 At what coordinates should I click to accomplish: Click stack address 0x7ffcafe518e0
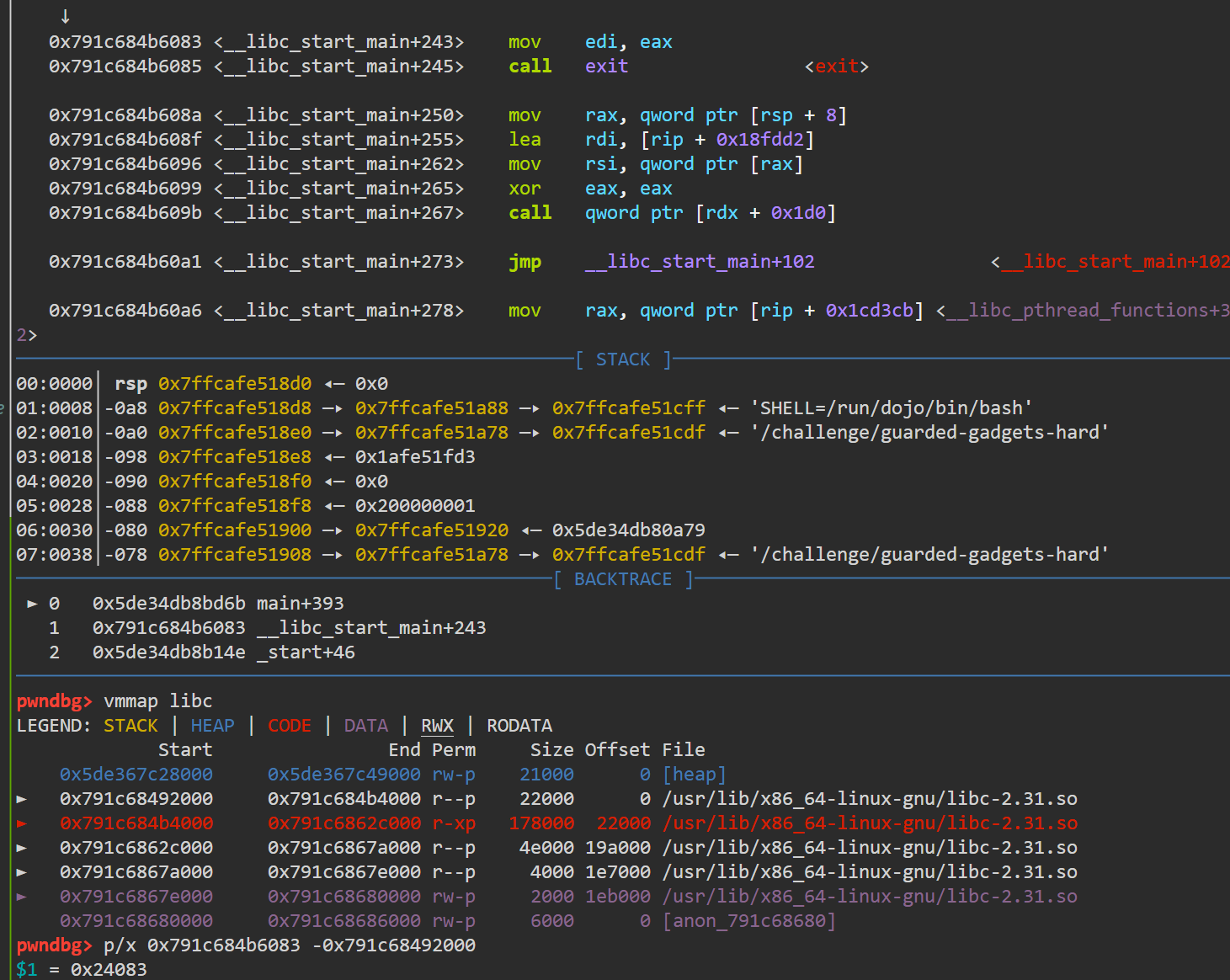(x=235, y=433)
